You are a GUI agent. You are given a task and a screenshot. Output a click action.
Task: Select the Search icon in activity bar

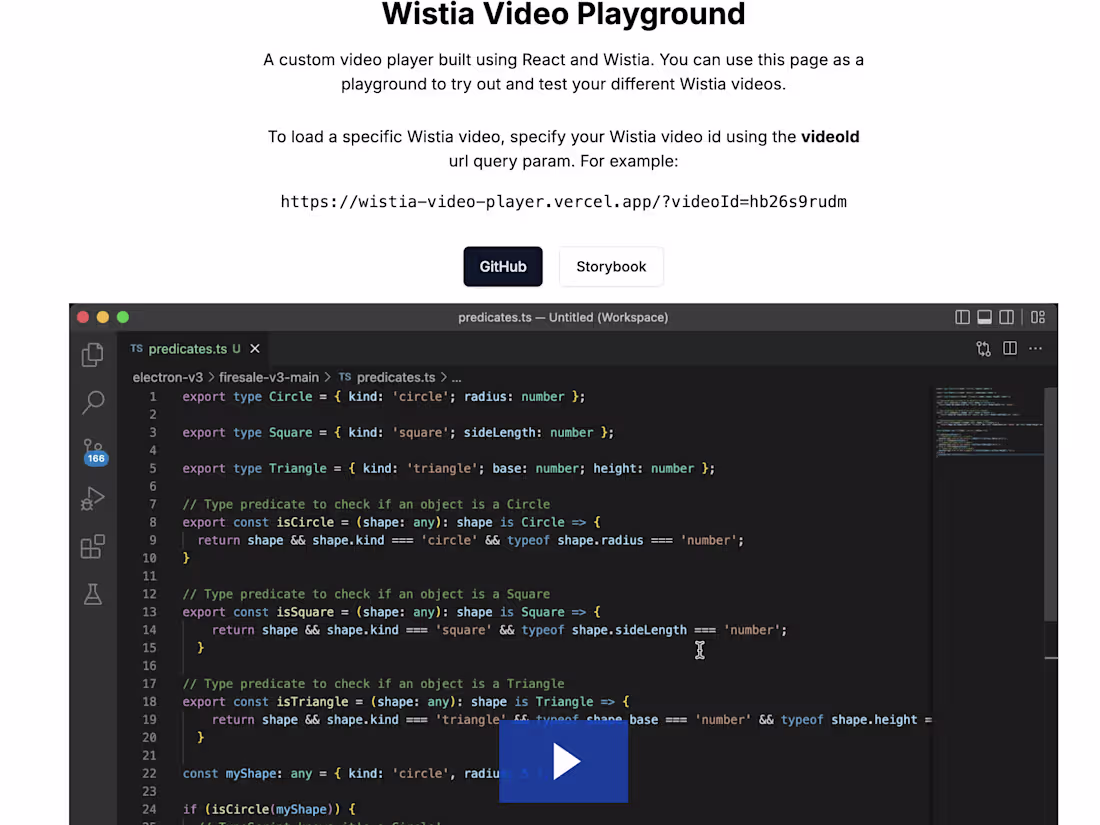[x=92, y=402]
